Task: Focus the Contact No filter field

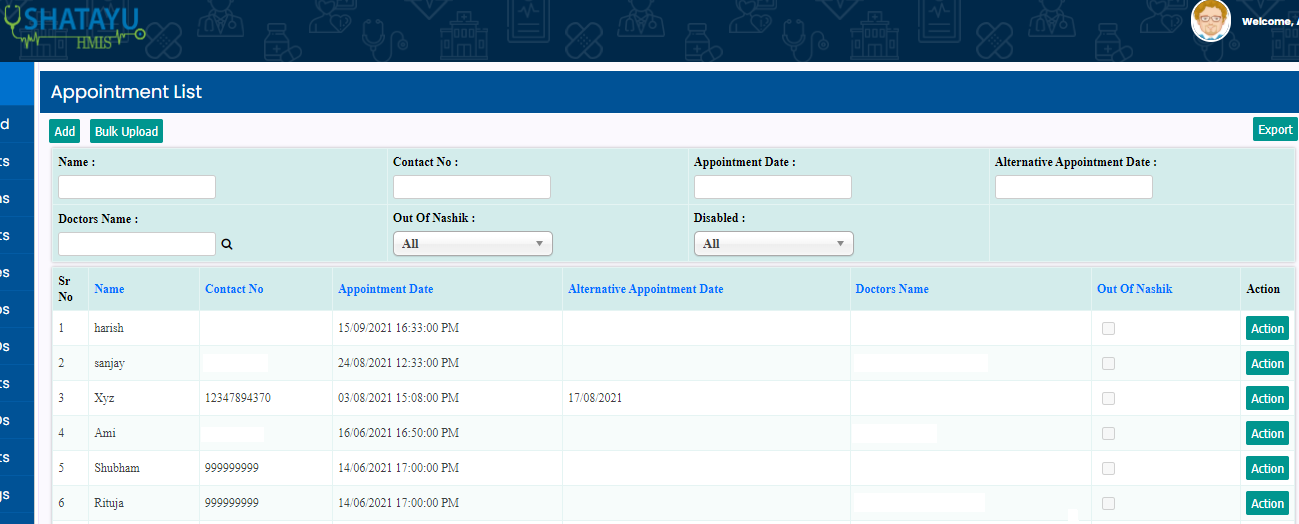Action: 471,187
